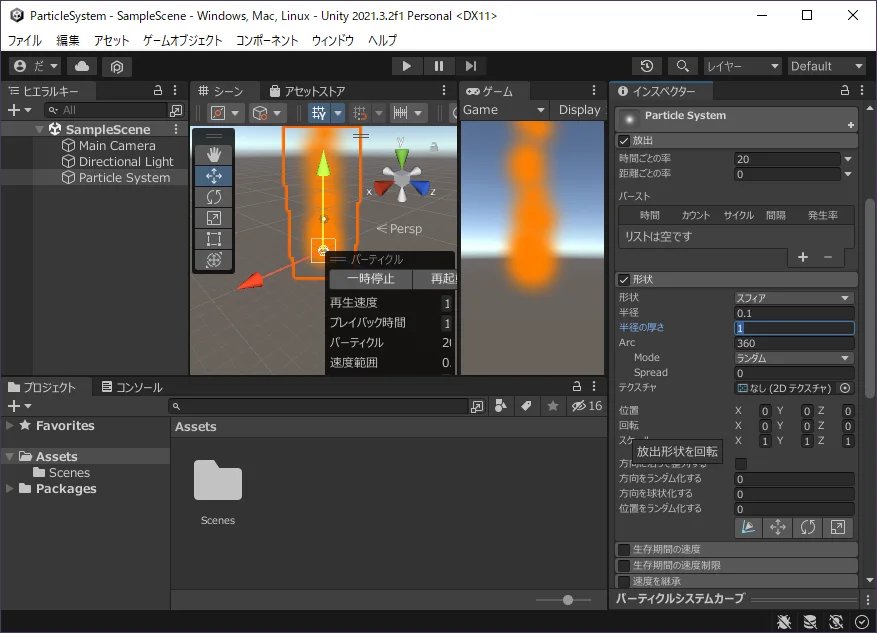Open the コンポーネント menu

click(267, 40)
